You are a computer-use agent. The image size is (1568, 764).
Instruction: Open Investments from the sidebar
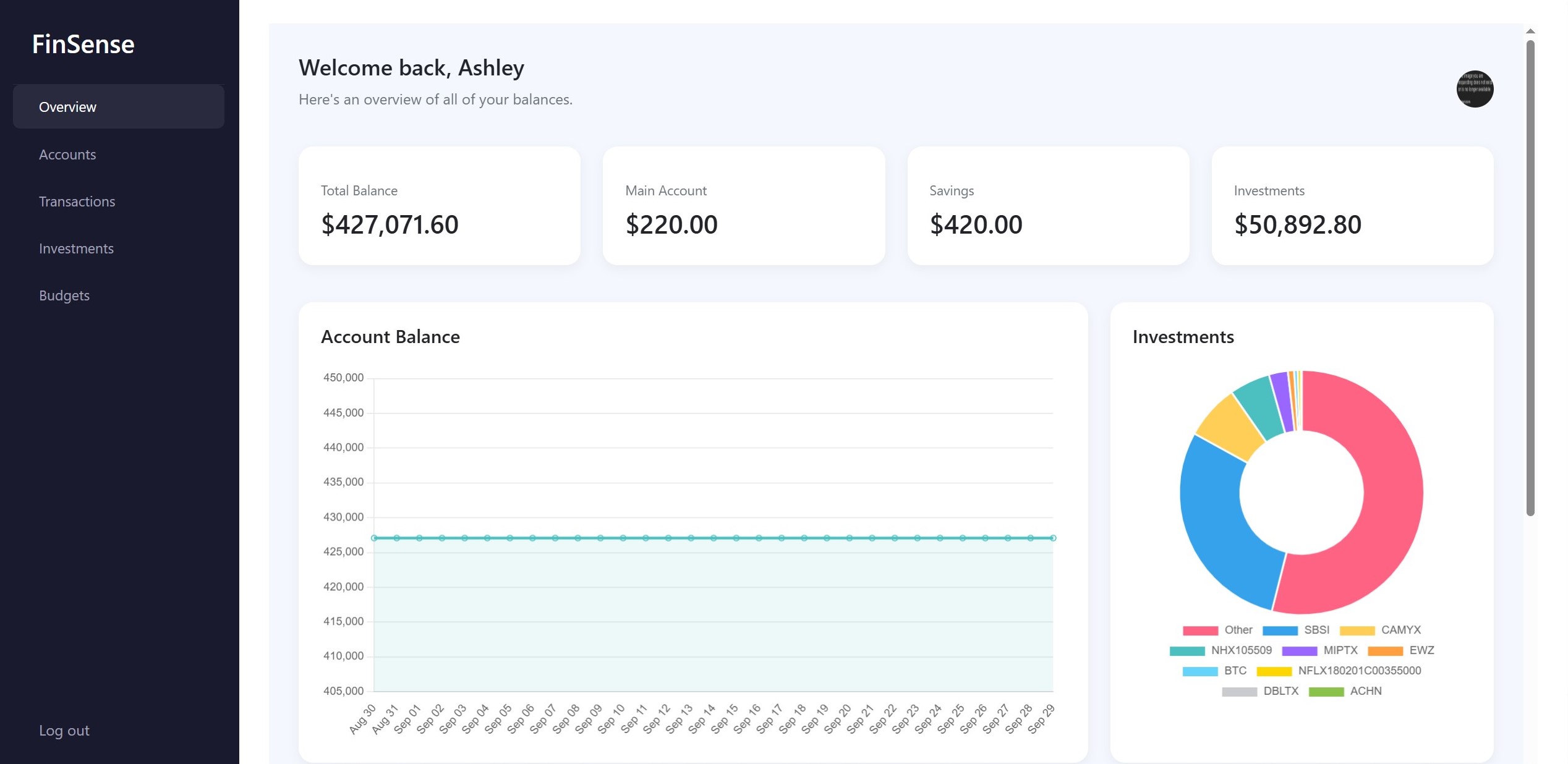76,248
